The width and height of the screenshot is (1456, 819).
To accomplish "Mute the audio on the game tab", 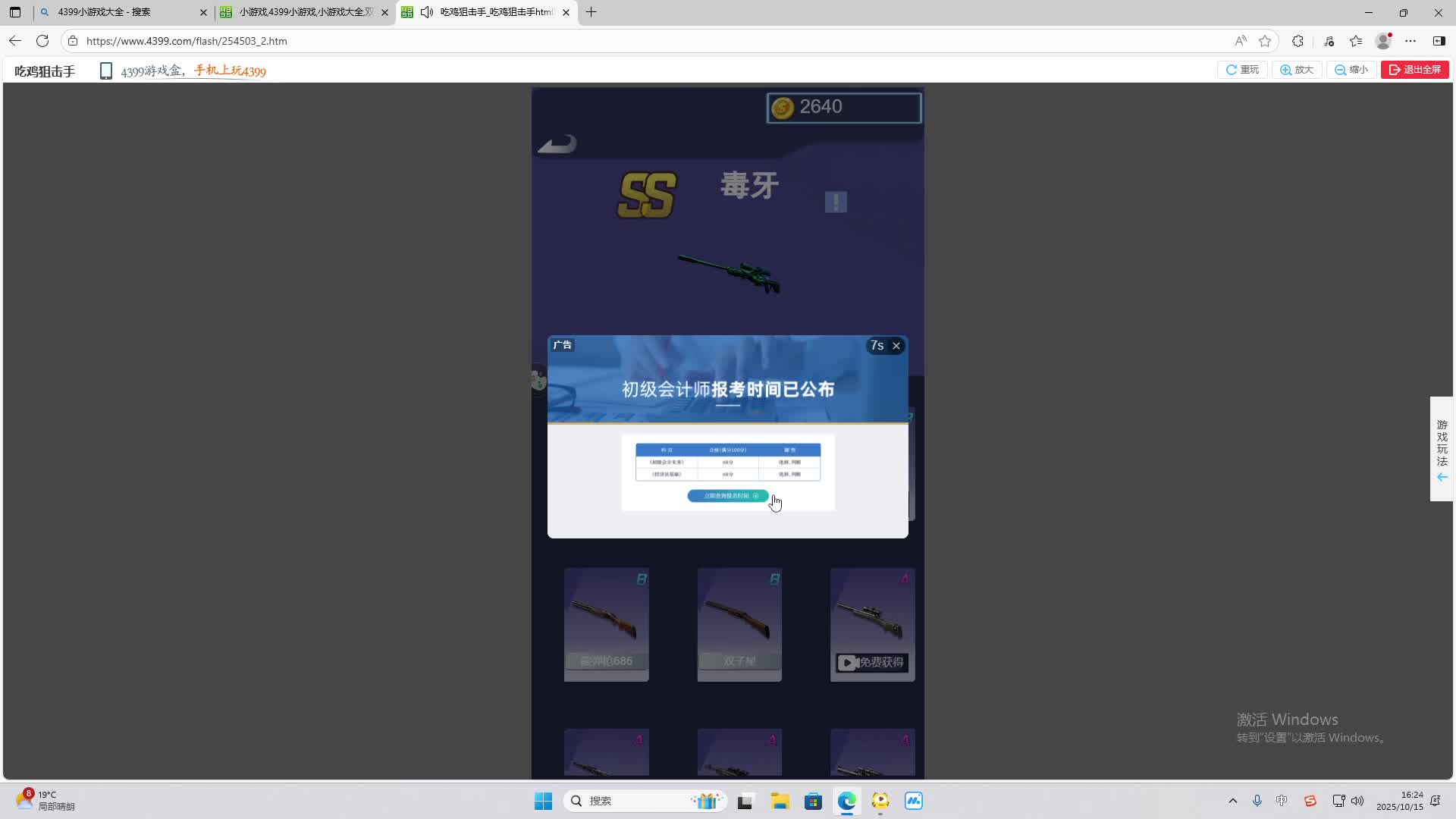I will click(x=427, y=12).
